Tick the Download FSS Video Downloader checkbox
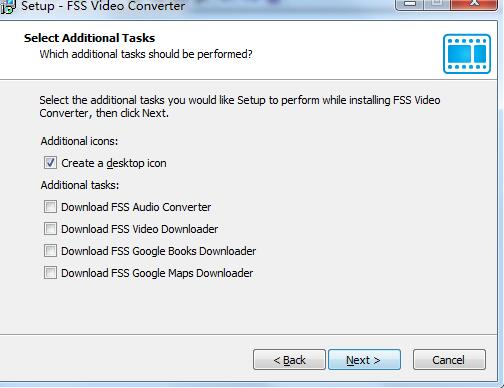The width and height of the screenshot is (504, 388). point(50,229)
